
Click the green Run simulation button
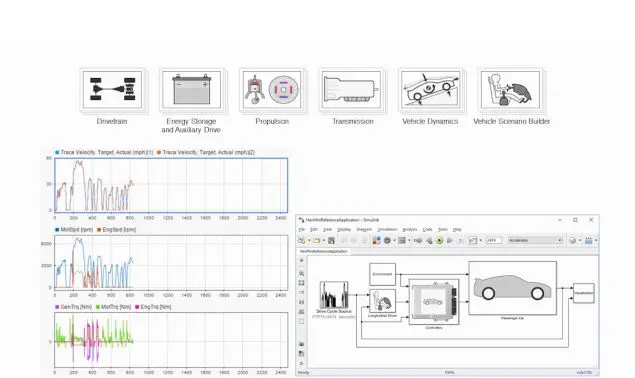[439, 240]
